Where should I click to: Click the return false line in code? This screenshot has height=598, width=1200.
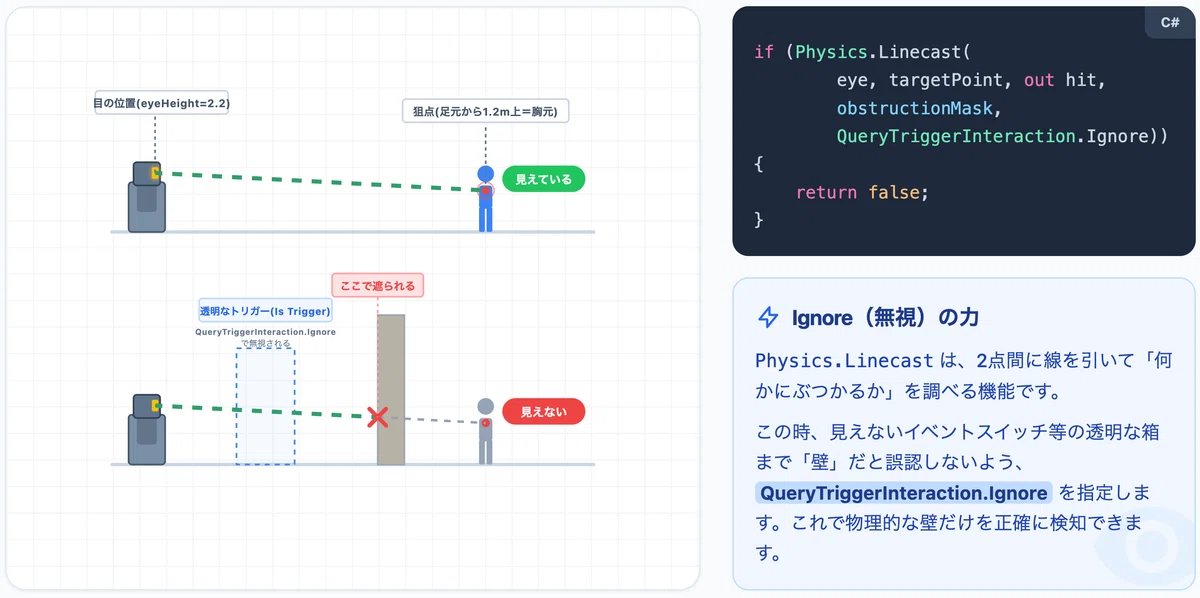coord(863,191)
